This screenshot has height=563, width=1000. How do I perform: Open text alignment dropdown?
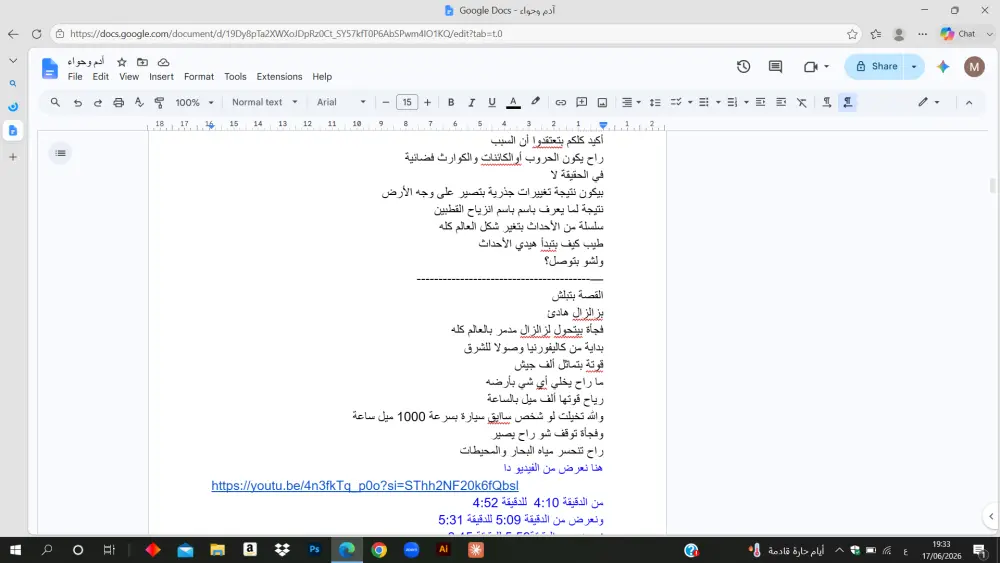click(x=631, y=102)
